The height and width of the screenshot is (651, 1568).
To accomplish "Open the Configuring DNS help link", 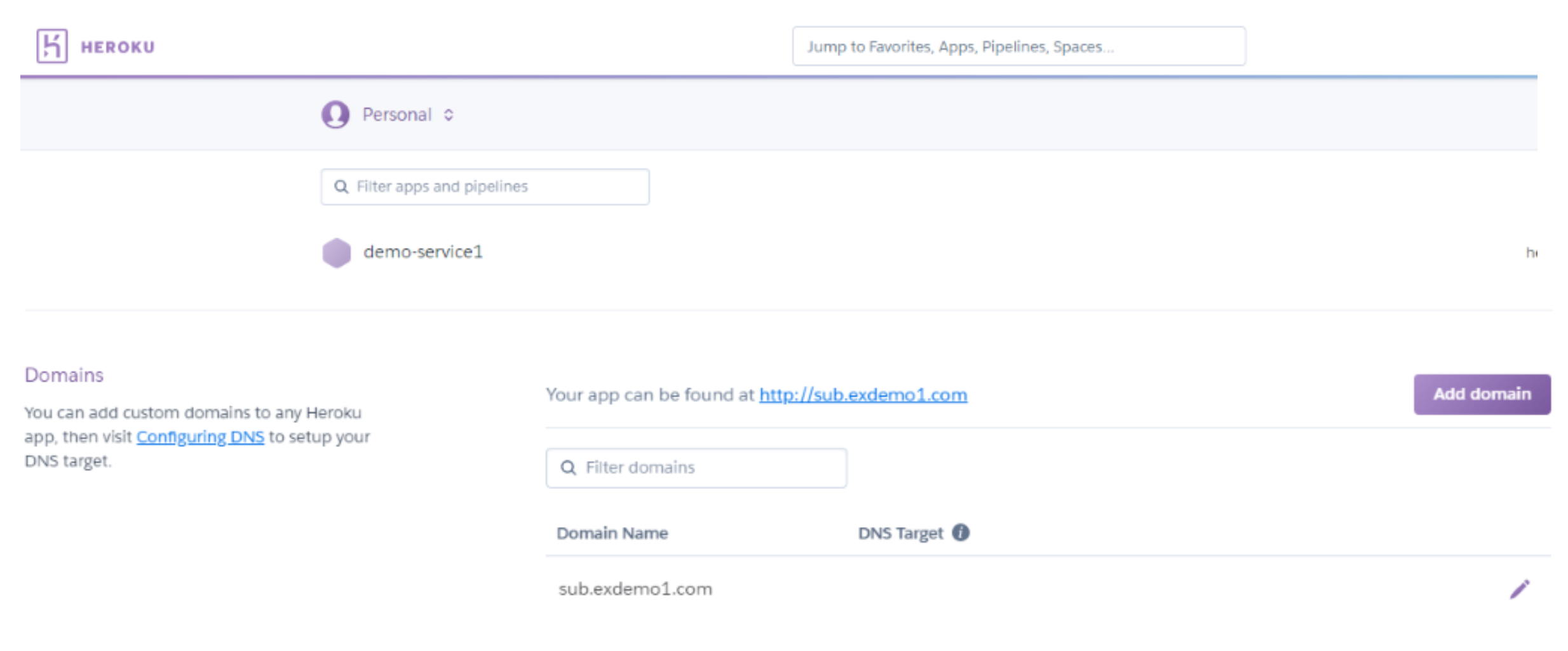I will pos(200,437).
